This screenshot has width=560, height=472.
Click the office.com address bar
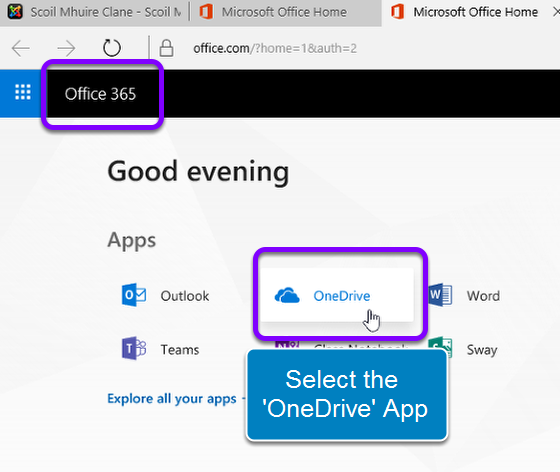pyautogui.click(x=275, y=48)
